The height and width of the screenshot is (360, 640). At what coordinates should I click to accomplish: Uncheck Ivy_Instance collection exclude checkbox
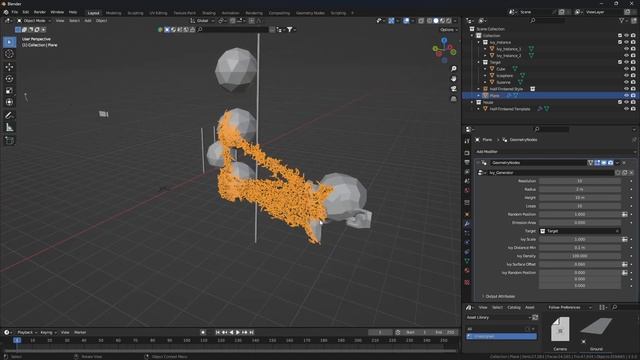point(620,42)
